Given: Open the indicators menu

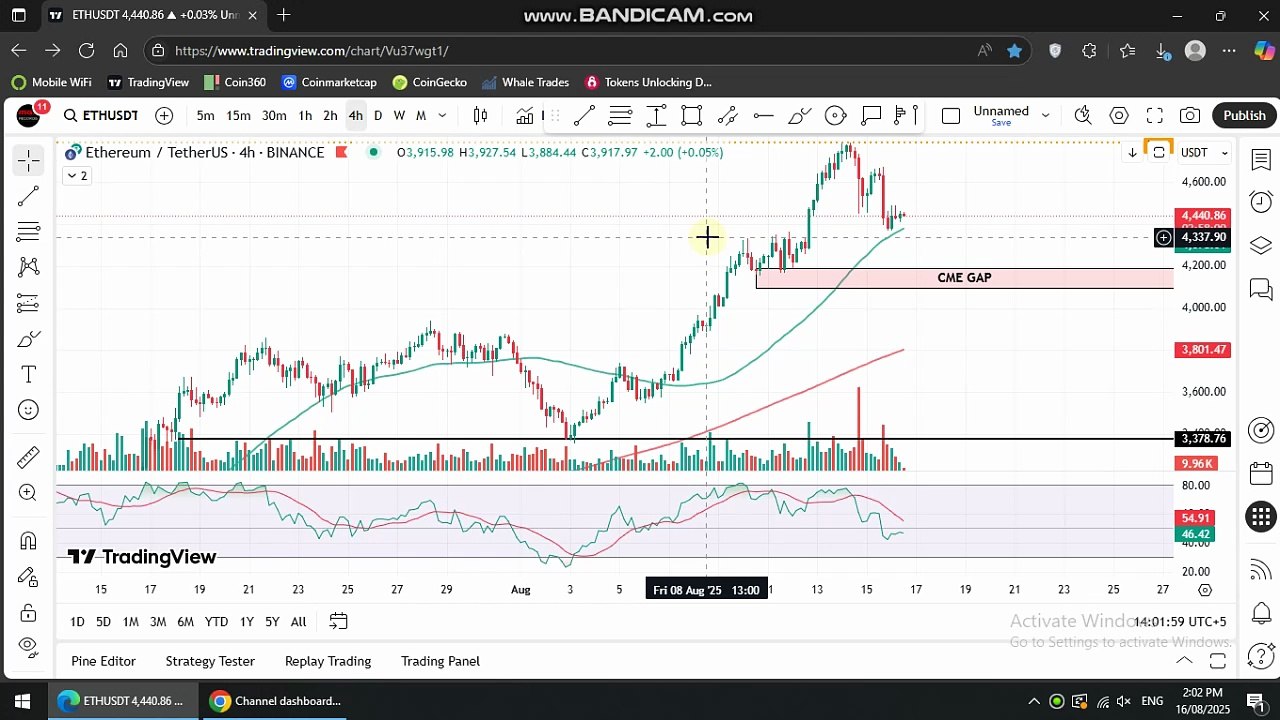Looking at the screenshot, I should [x=524, y=116].
